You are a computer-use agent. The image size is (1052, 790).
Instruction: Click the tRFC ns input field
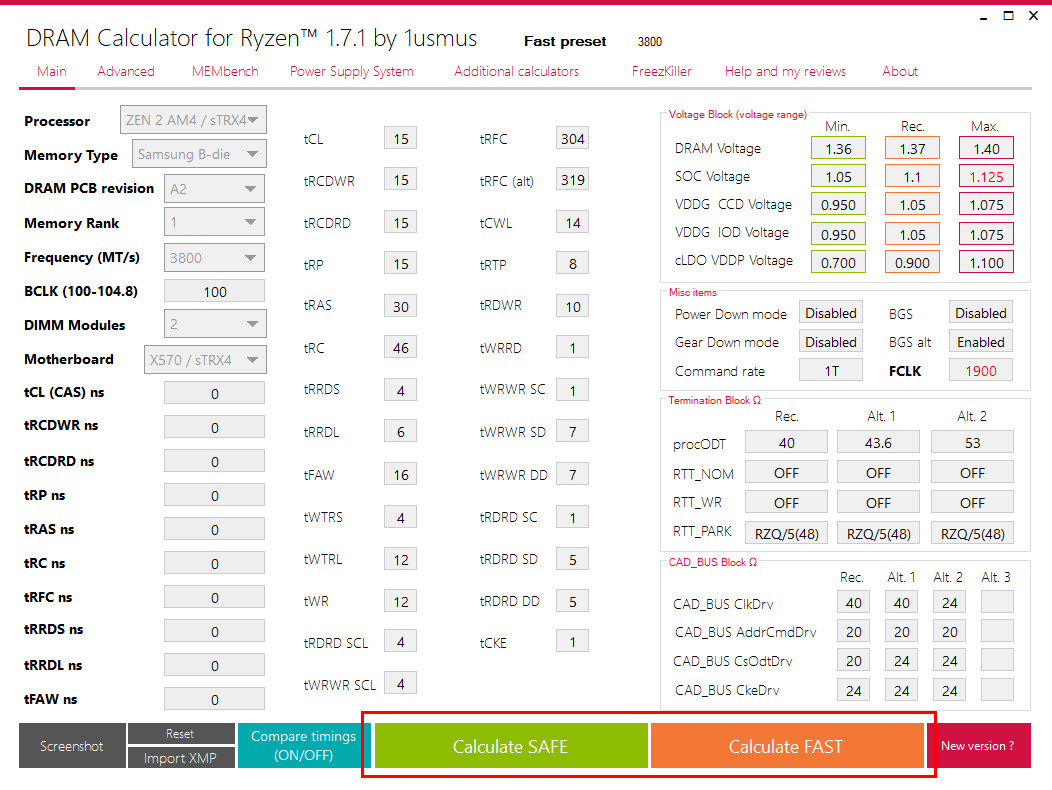point(215,597)
